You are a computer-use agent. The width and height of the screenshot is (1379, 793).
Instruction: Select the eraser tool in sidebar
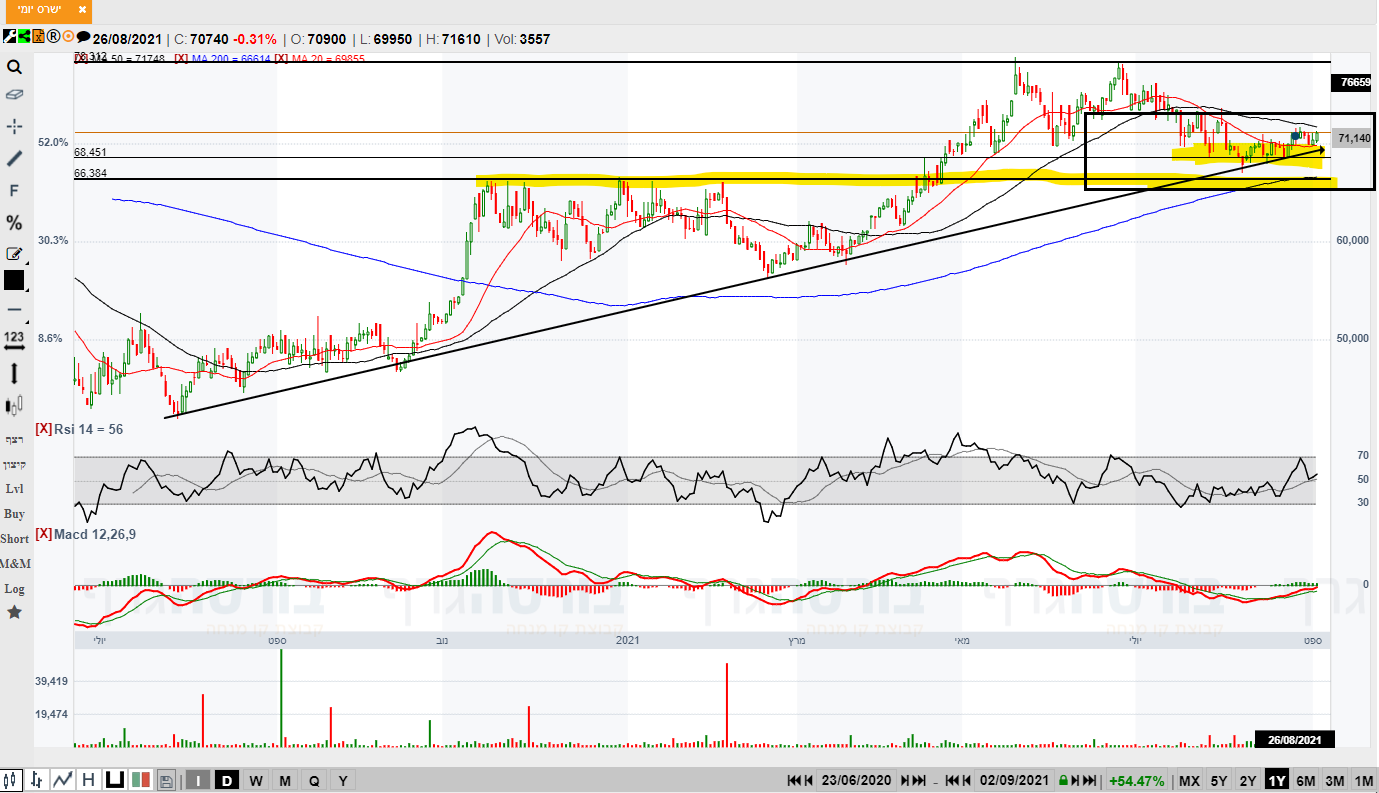point(14,95)
